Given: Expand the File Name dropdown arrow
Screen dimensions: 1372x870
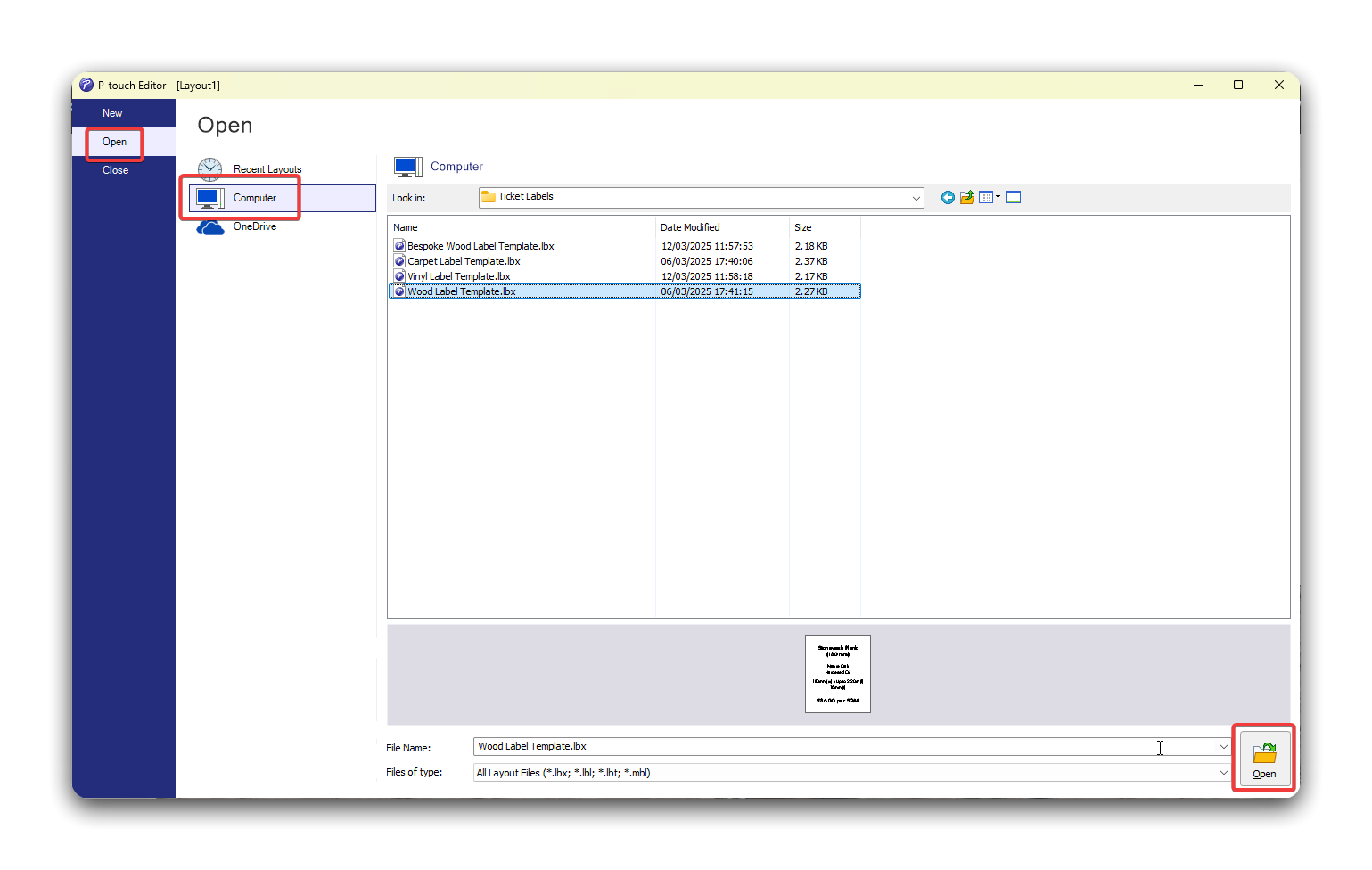Looking at the screenshot, I should (x=1223, y=747).
